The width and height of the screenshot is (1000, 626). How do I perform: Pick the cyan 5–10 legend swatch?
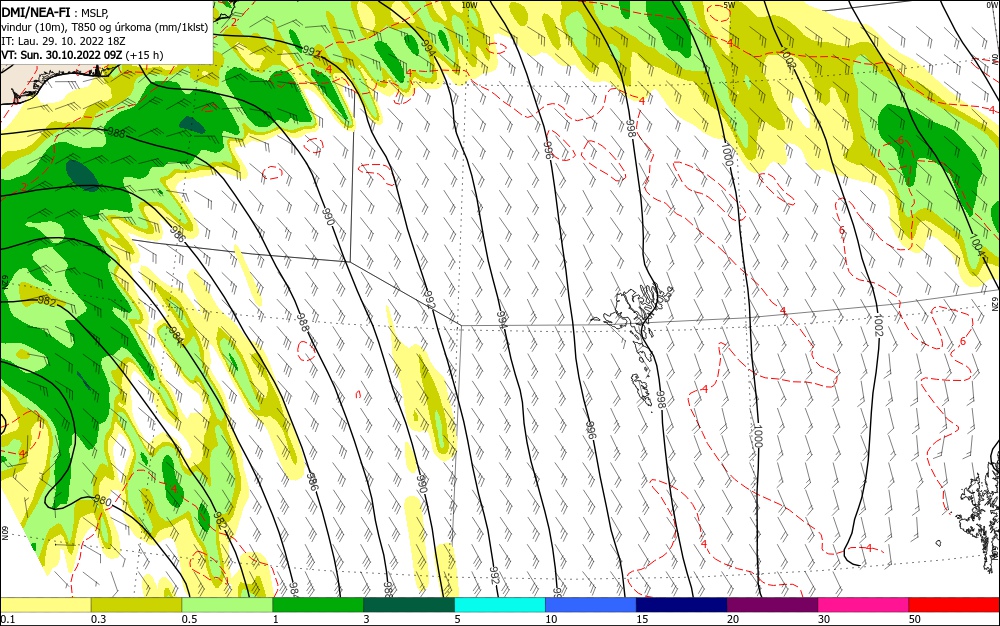coord(500,605)
